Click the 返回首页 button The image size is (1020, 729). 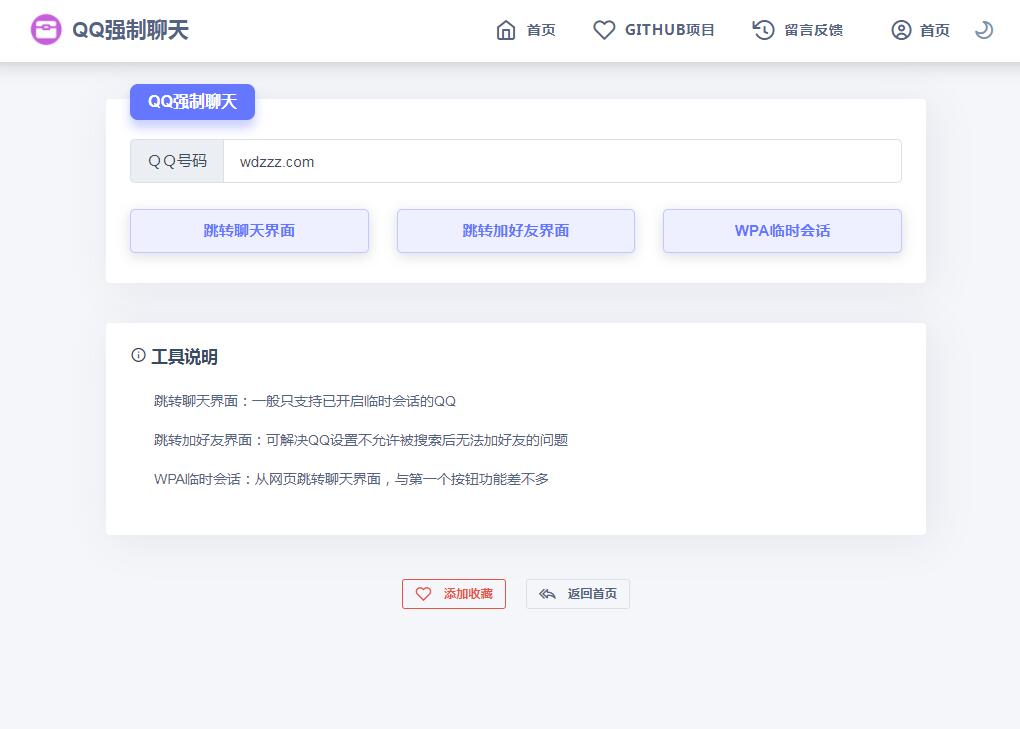[577, 593]
